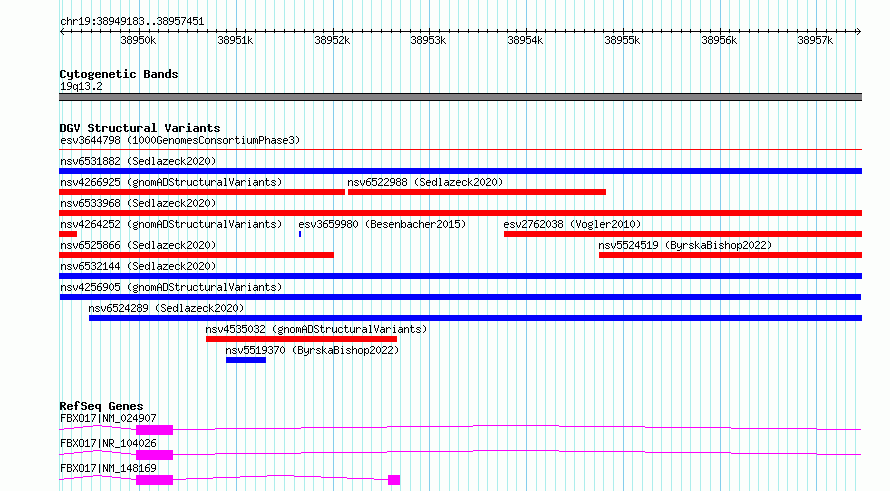Click the 38956k ruler tick label
Viewport: 890px width, 491px height.
(719, 40)
